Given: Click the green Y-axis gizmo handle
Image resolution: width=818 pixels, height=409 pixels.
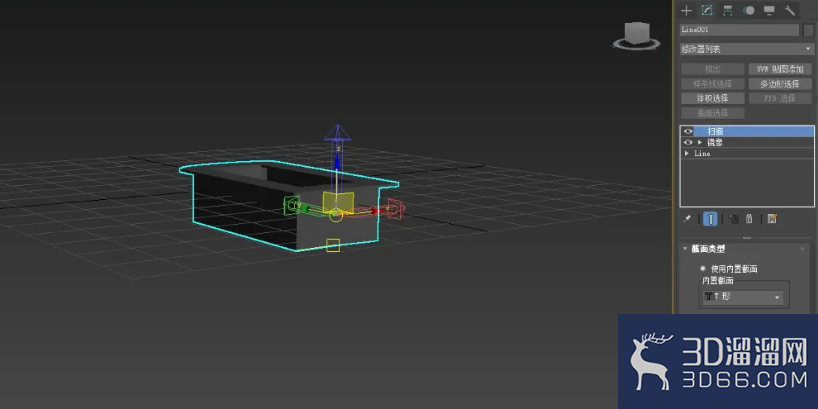Looking at the screenshot, I should [291, 205].
